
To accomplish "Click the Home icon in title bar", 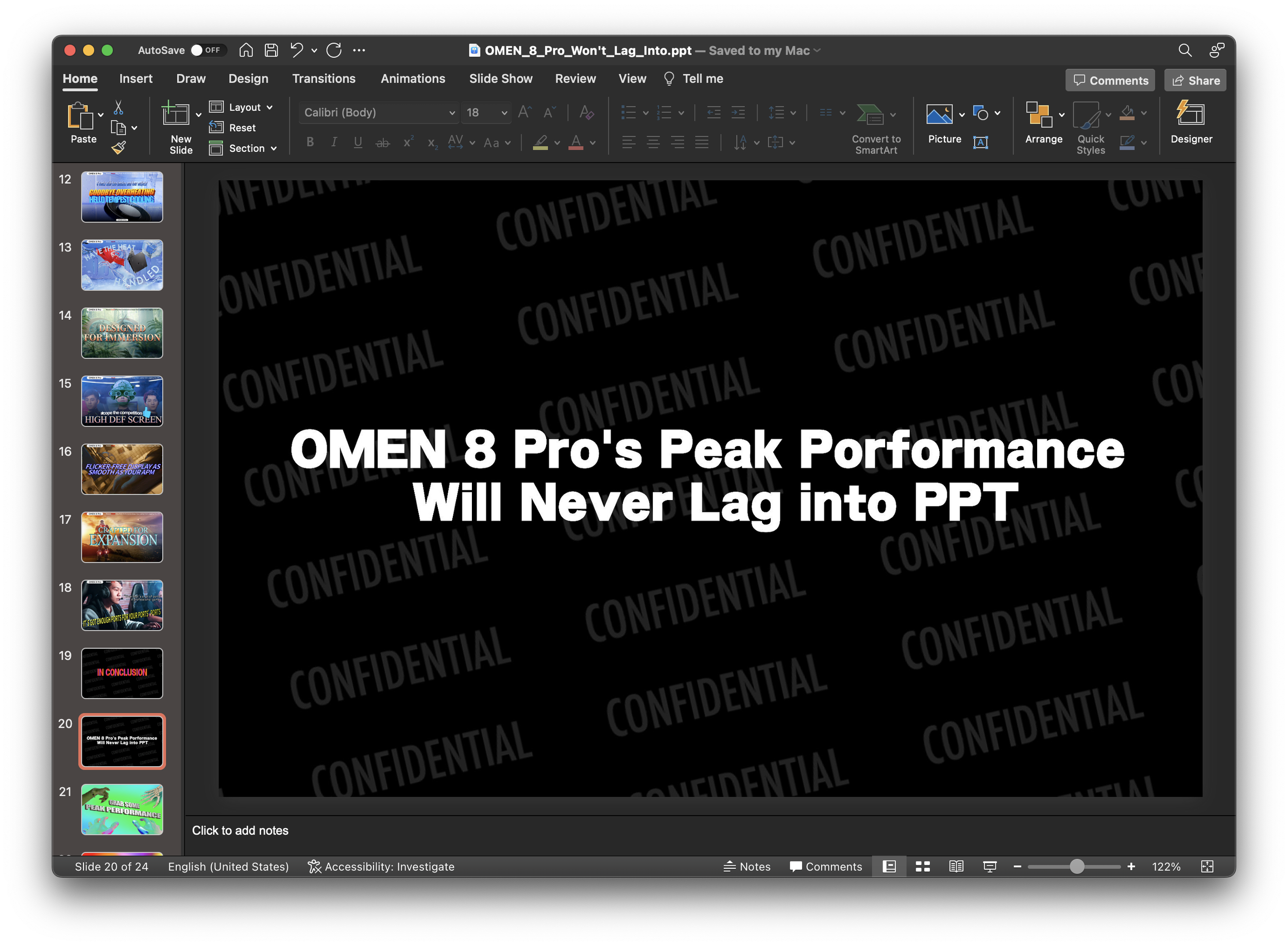I will coord(246,50).
